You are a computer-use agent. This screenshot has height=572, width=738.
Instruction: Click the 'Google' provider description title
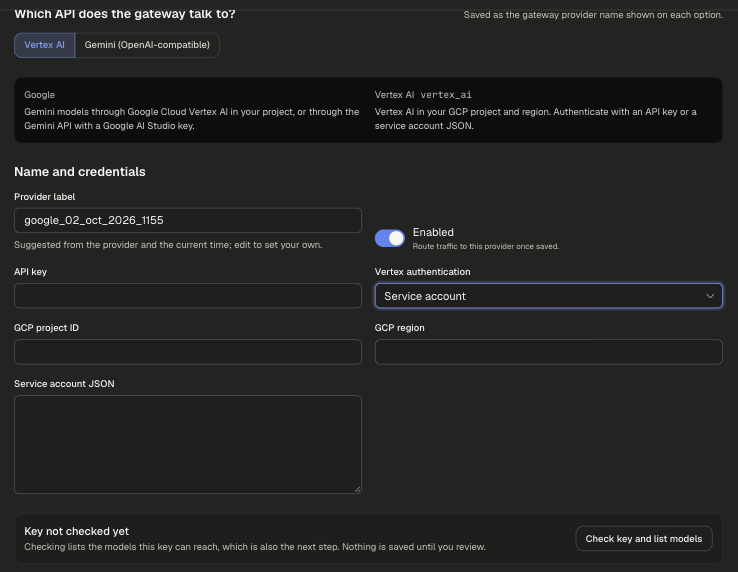(40, 95)
